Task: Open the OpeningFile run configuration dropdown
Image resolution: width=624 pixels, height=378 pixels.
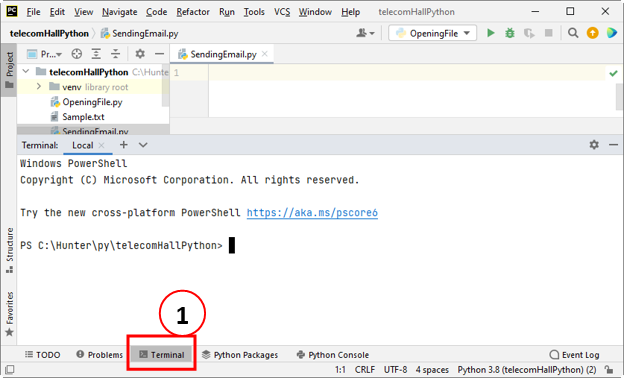Action: click(433, 33)
